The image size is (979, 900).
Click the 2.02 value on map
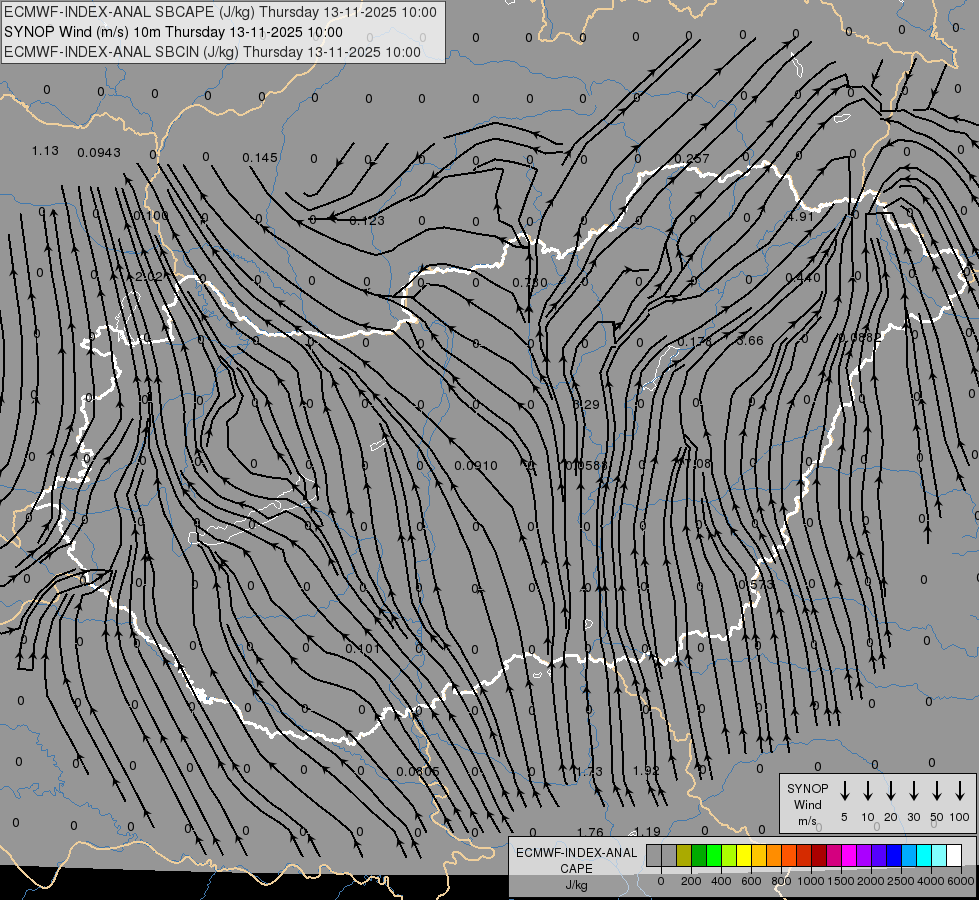click(x=149, y=277)
